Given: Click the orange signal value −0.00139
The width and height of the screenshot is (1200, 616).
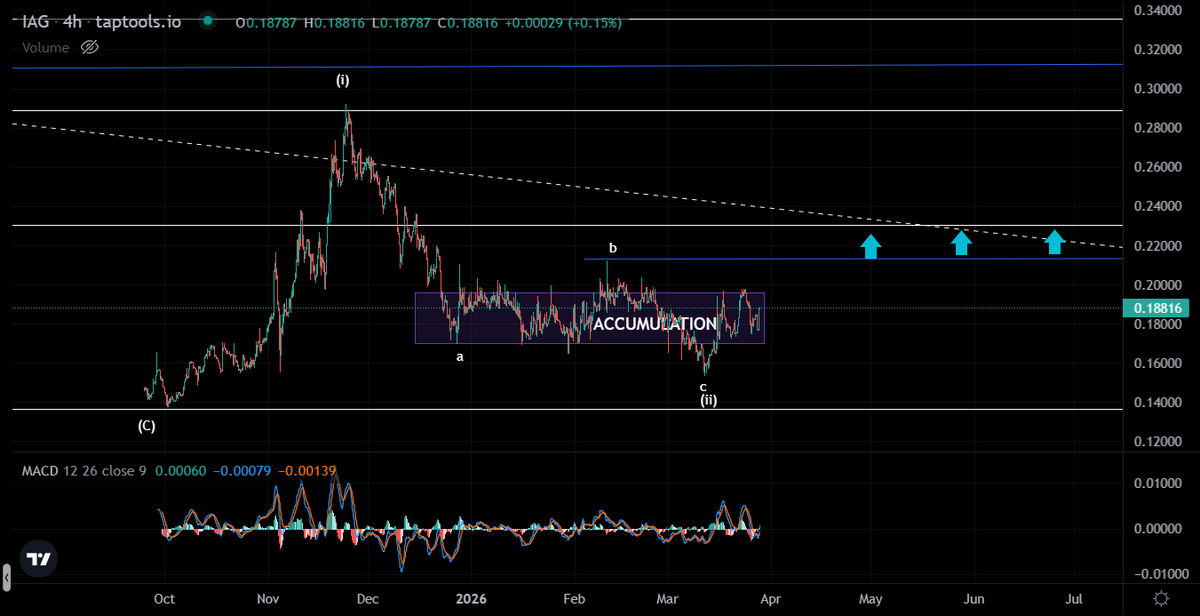Looking at the screenshot, I should click(x=305, y=470).
